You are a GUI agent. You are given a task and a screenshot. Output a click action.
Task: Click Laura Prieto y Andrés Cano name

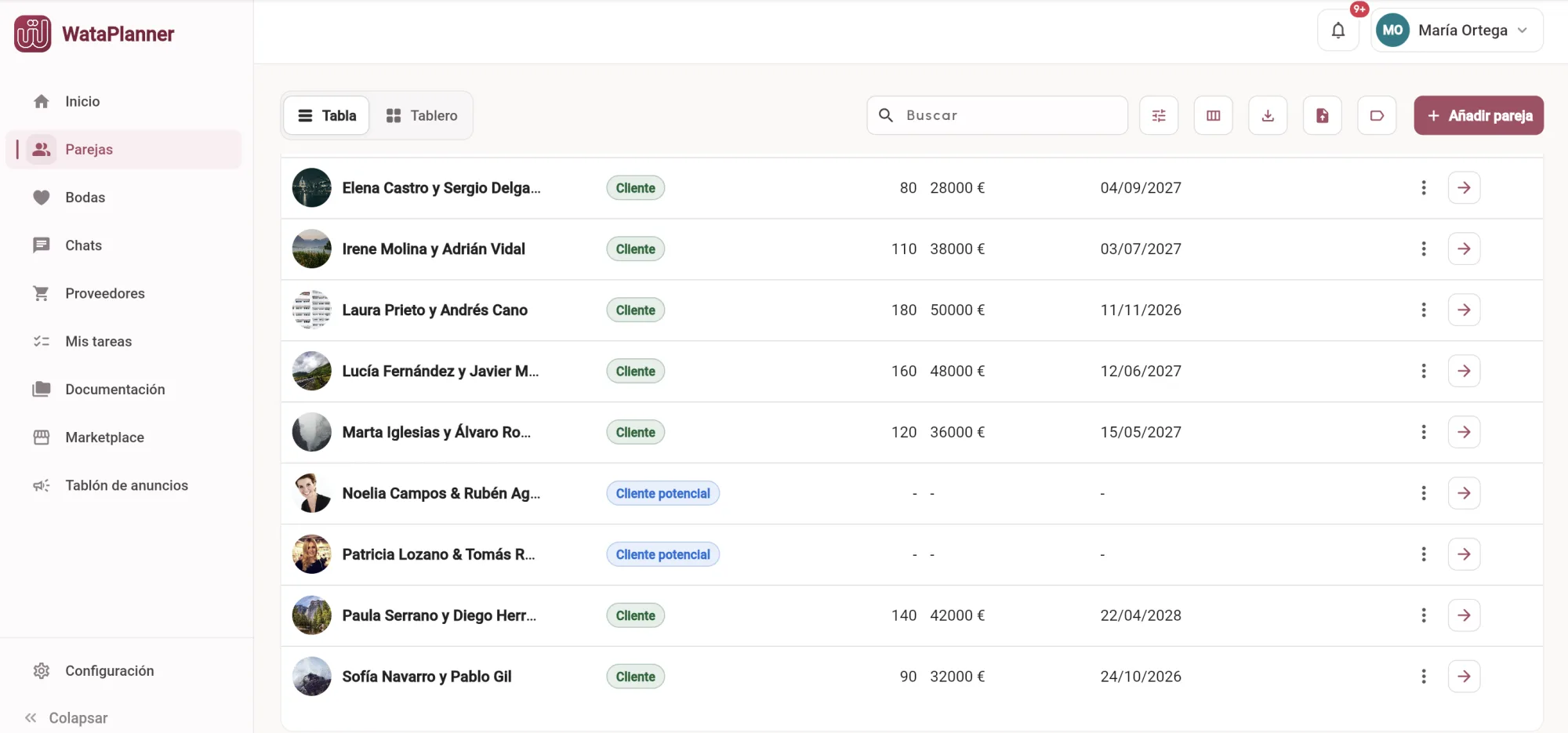(434, 310)
